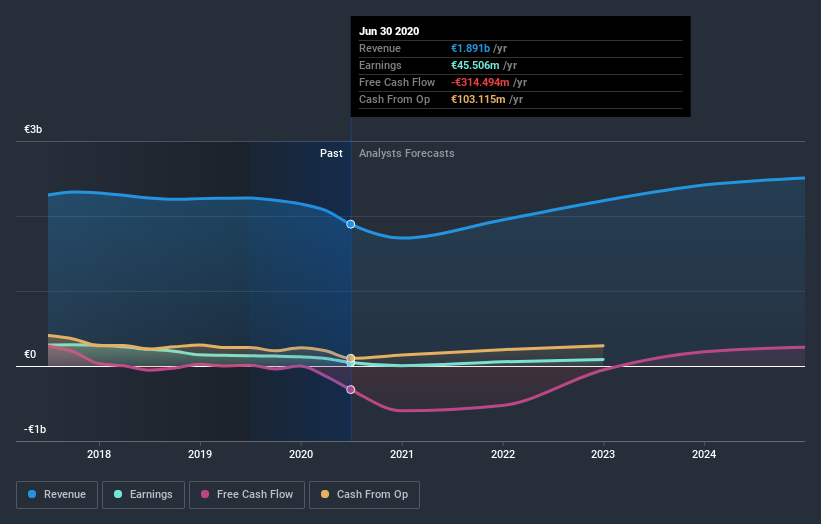This screenshot has width=821, height=524.
Task: Select the 2021 x-axis label
Action: [402, 454]
